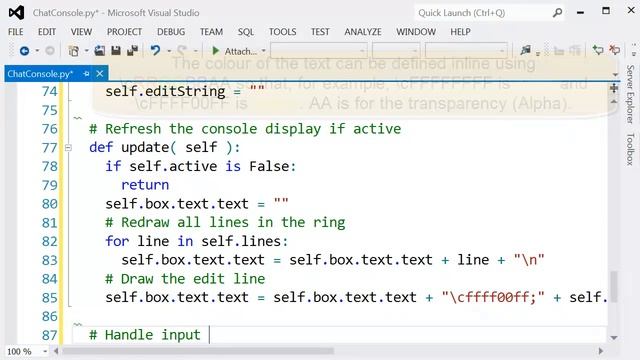Click the Navigate Backward arrow icon
Viewport: 640px width, 360px height.
[x=24, y=51]
